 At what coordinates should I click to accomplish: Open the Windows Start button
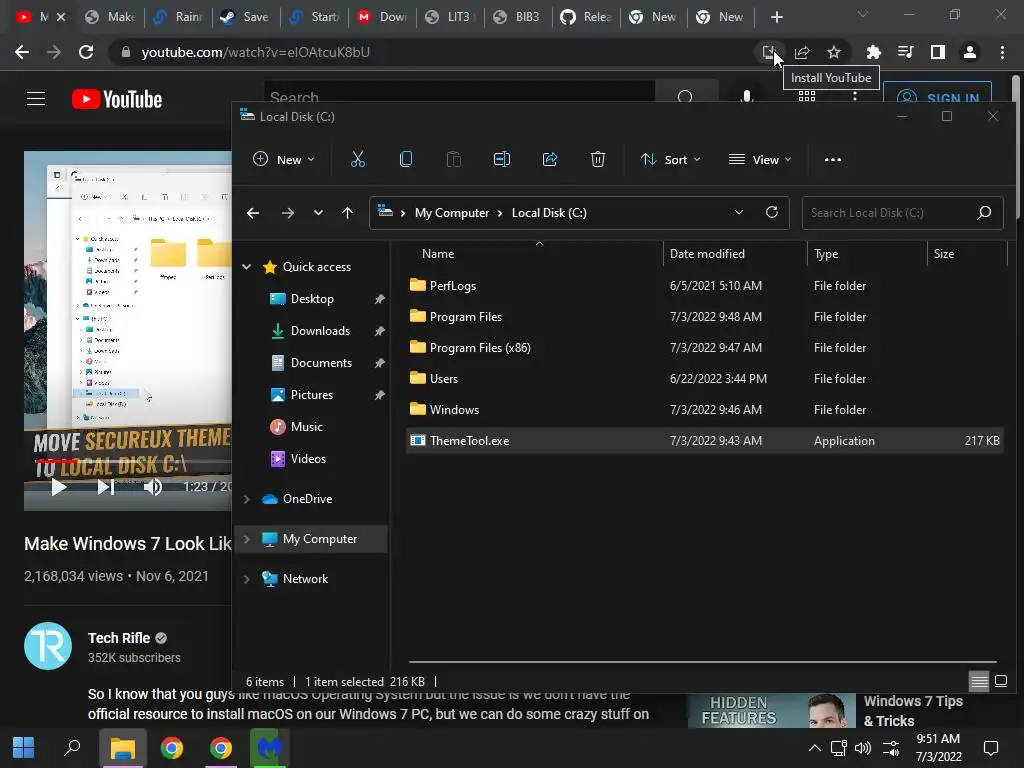point(24,748)
